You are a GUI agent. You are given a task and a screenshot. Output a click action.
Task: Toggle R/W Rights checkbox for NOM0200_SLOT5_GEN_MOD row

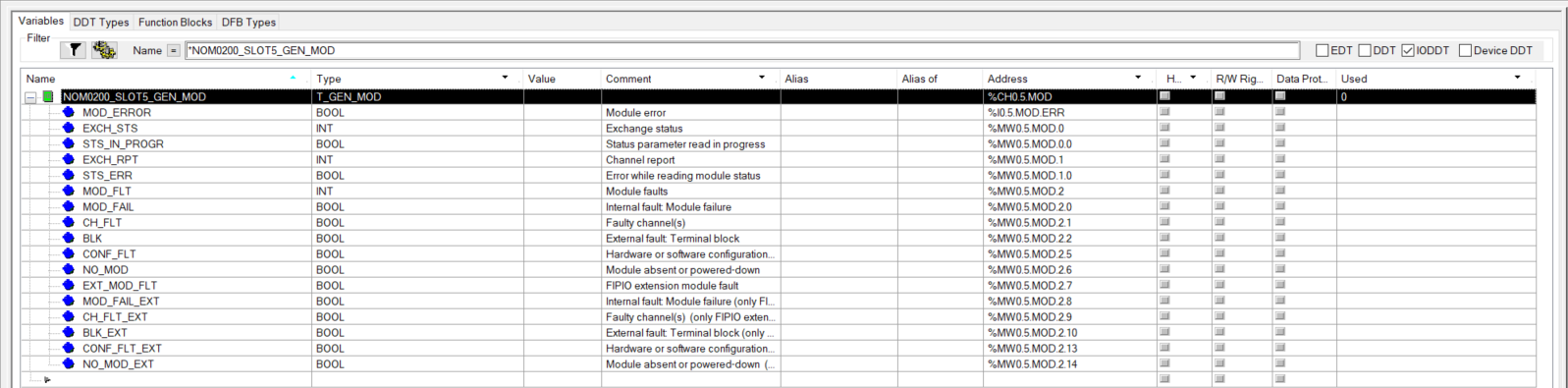tap(1219, 96)
